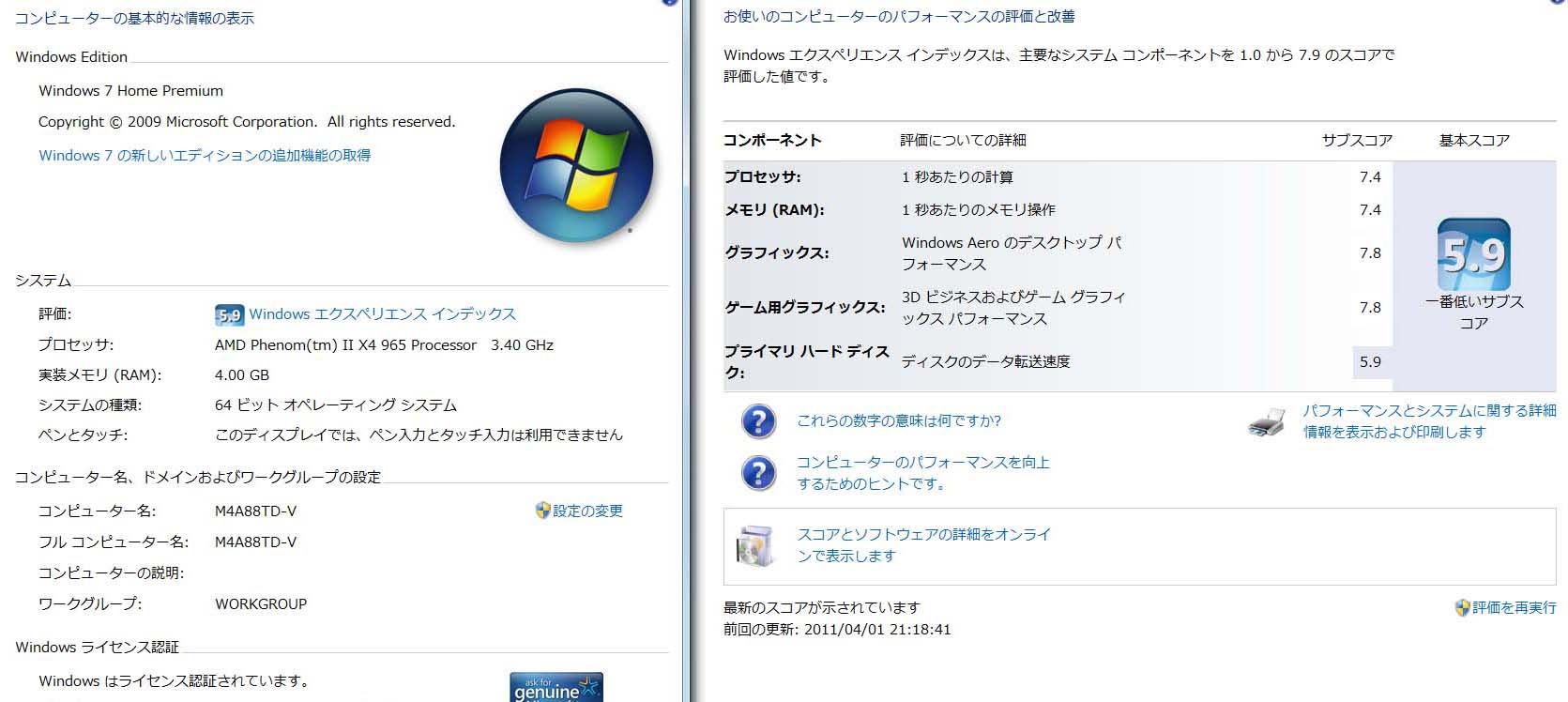
Task: Click the お使いのコンピューターのパフォーマンスの評価と改善 heading
Action: 899,17
